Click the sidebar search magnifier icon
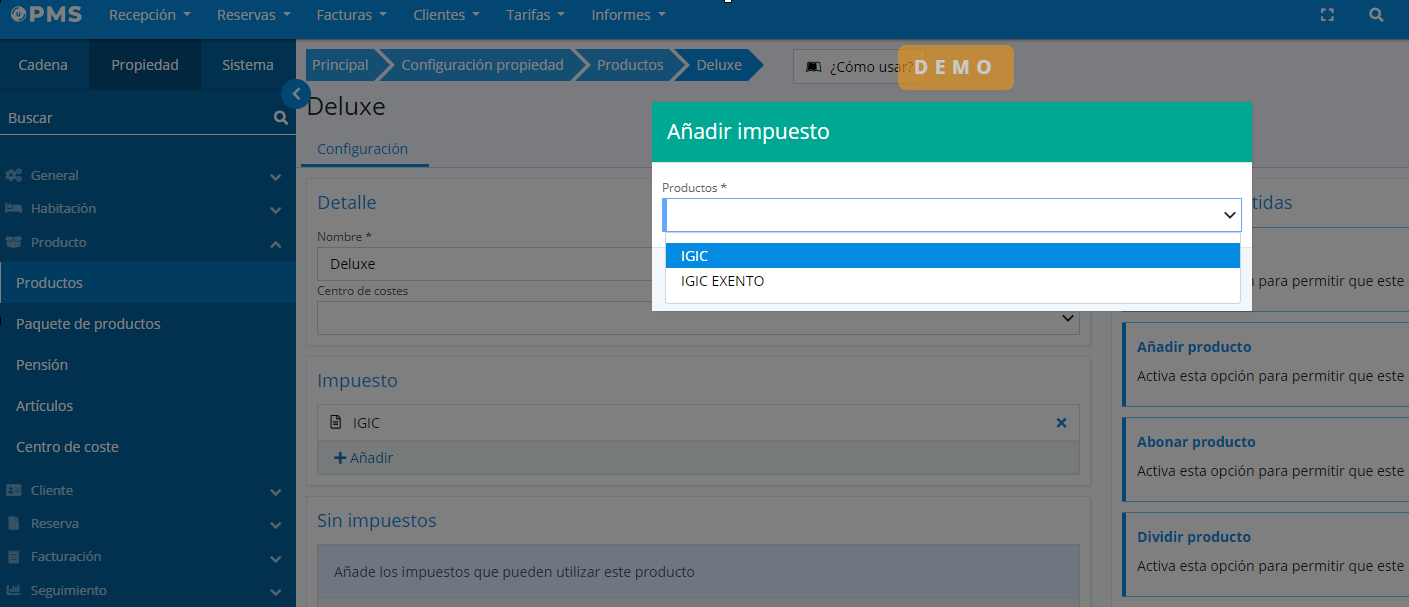Image resolution: width=1409 pixels, height=607 pixels. [280, 118]
